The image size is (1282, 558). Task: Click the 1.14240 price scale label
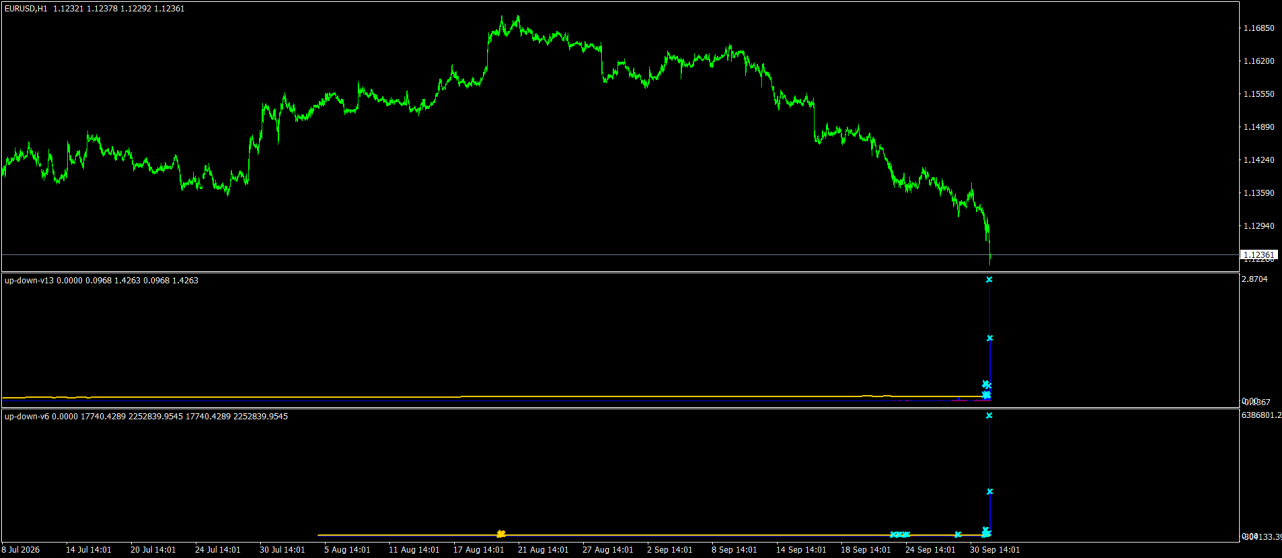(1258, 160)
